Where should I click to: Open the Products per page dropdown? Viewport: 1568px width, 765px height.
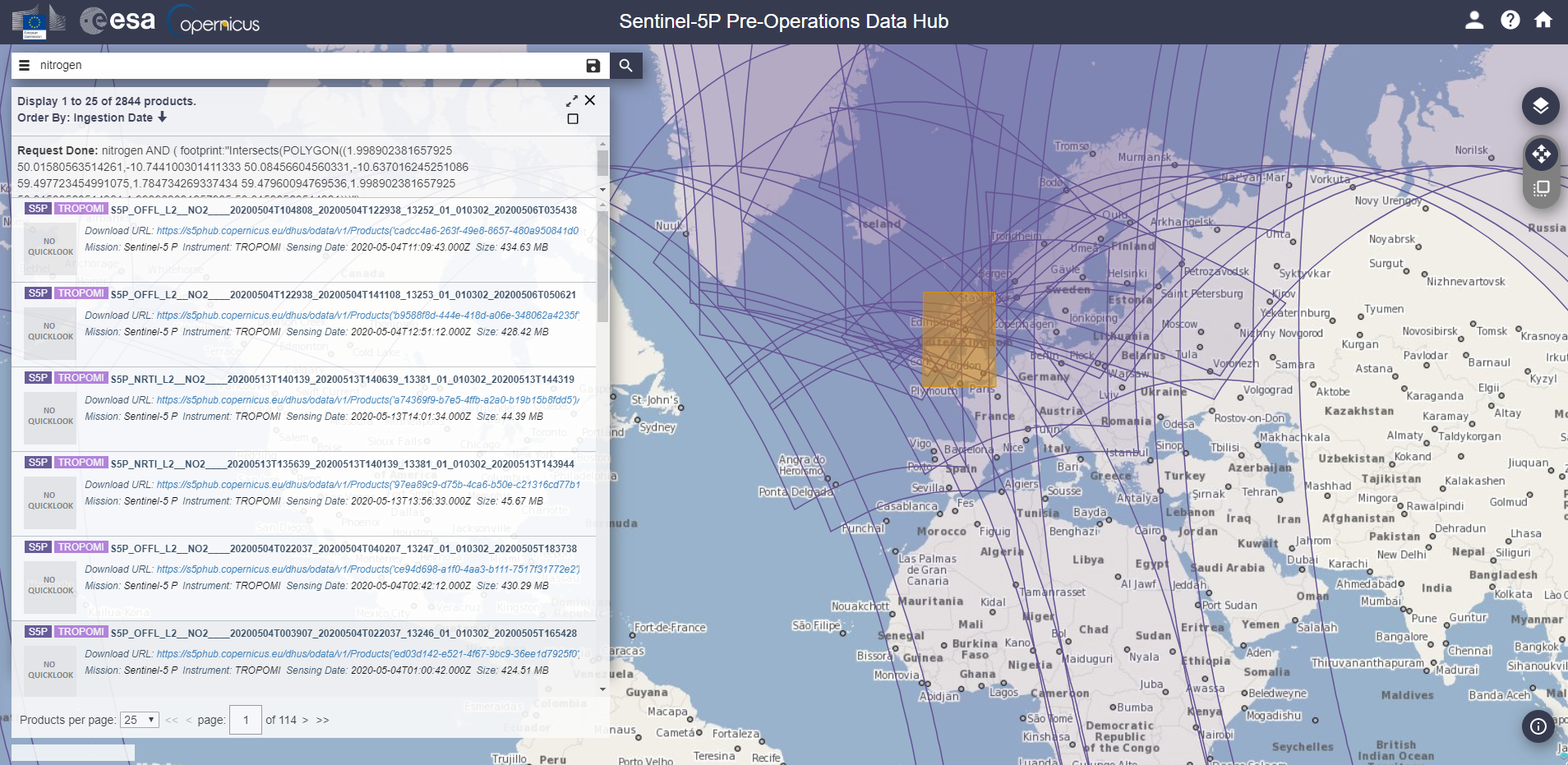139,720
